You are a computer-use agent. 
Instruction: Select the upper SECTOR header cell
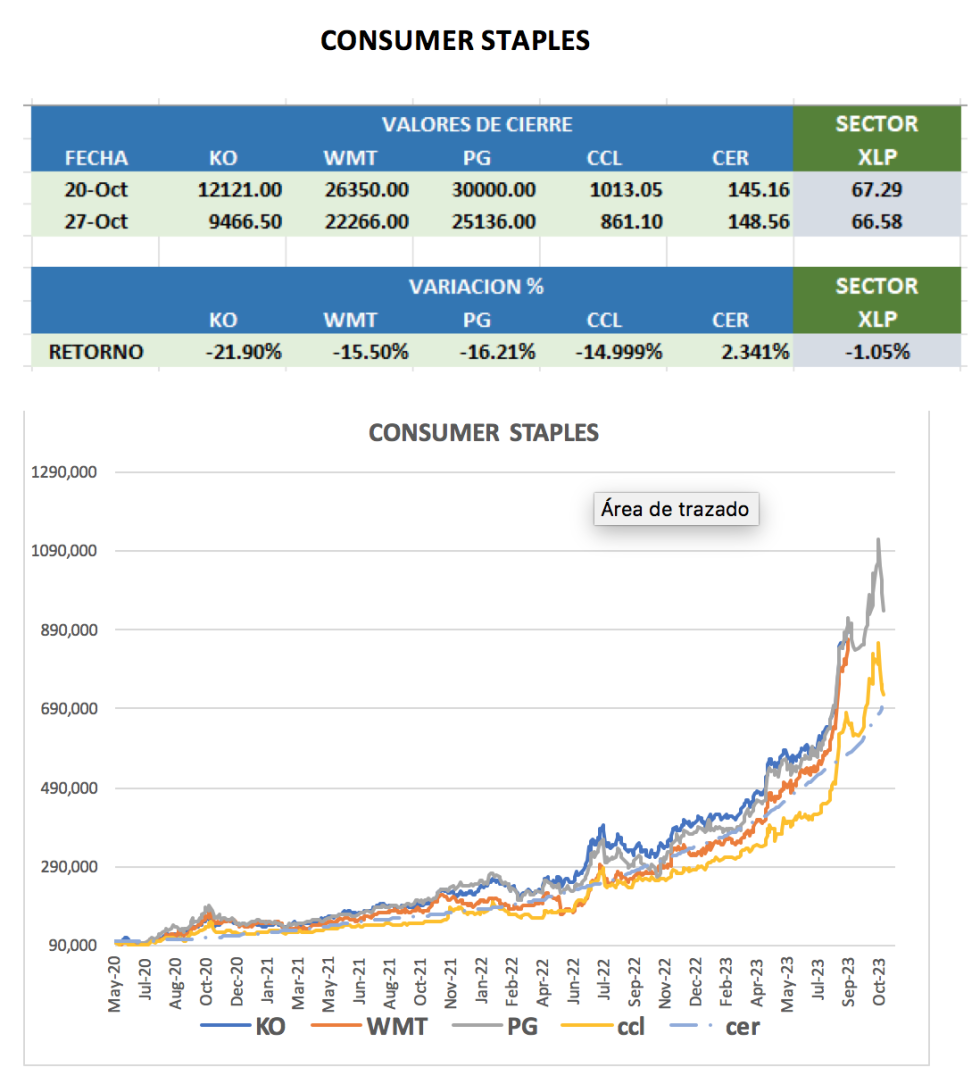[x=877, y=124]
